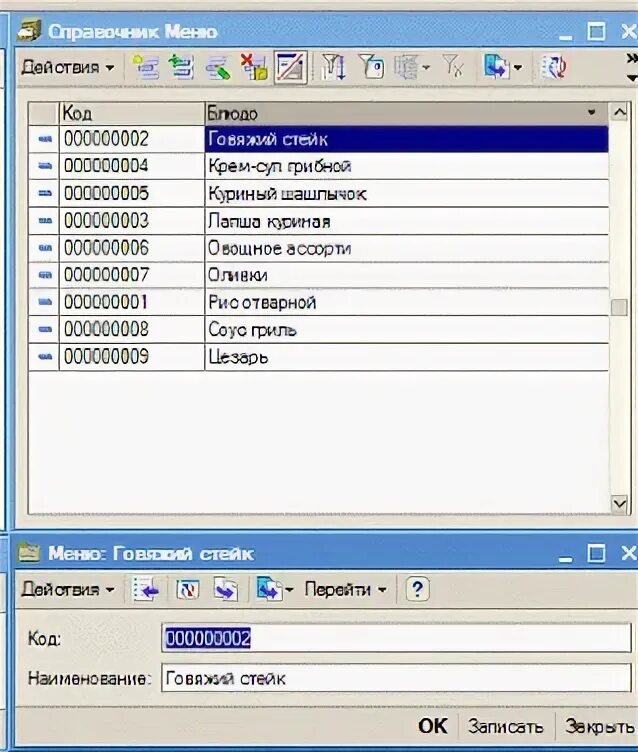The height and width of the screenshot is (752, 638).
Task: Click the Copy item toolbar icon
Action: 182,67
